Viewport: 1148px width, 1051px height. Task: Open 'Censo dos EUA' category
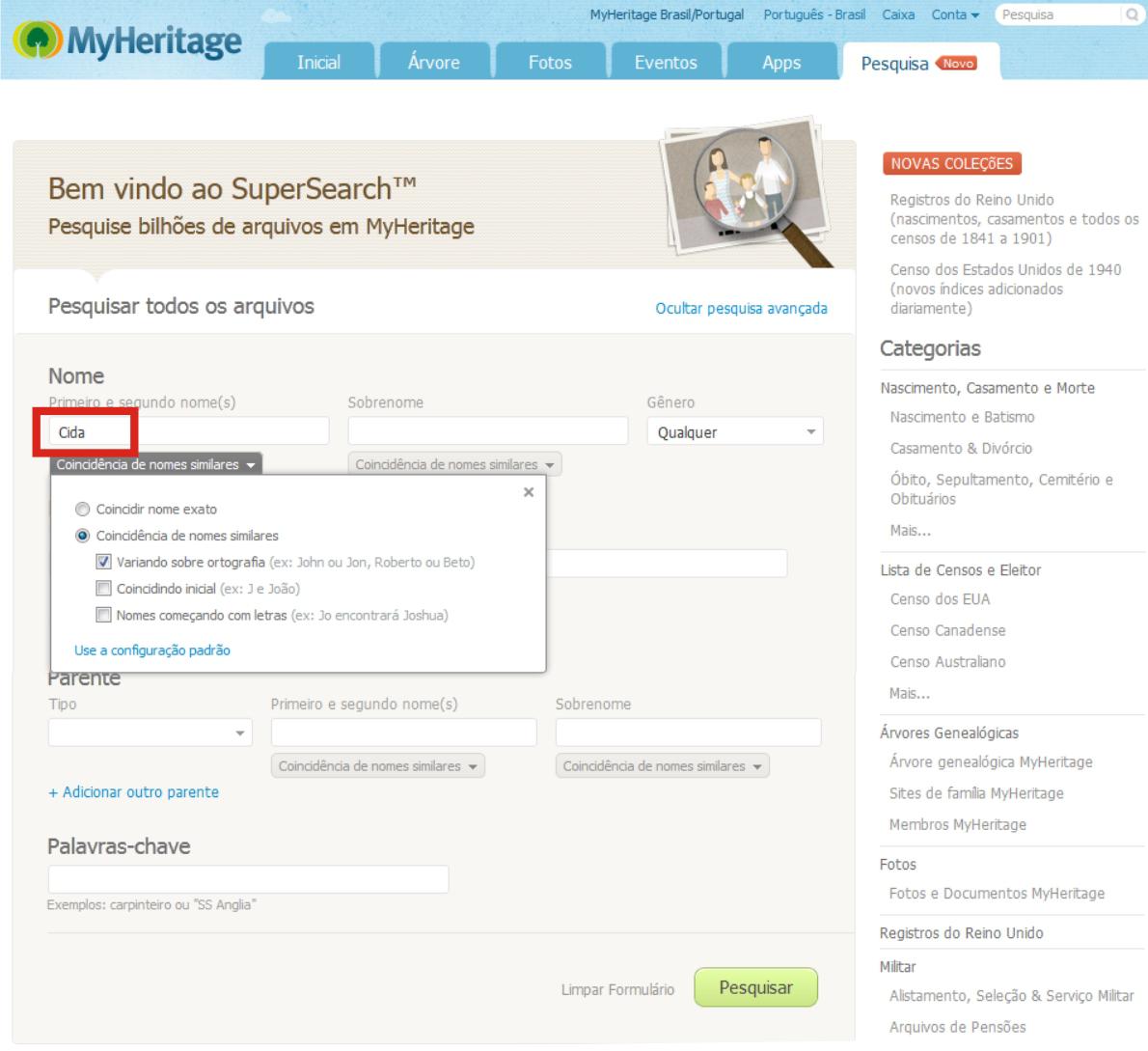point(940,599)
